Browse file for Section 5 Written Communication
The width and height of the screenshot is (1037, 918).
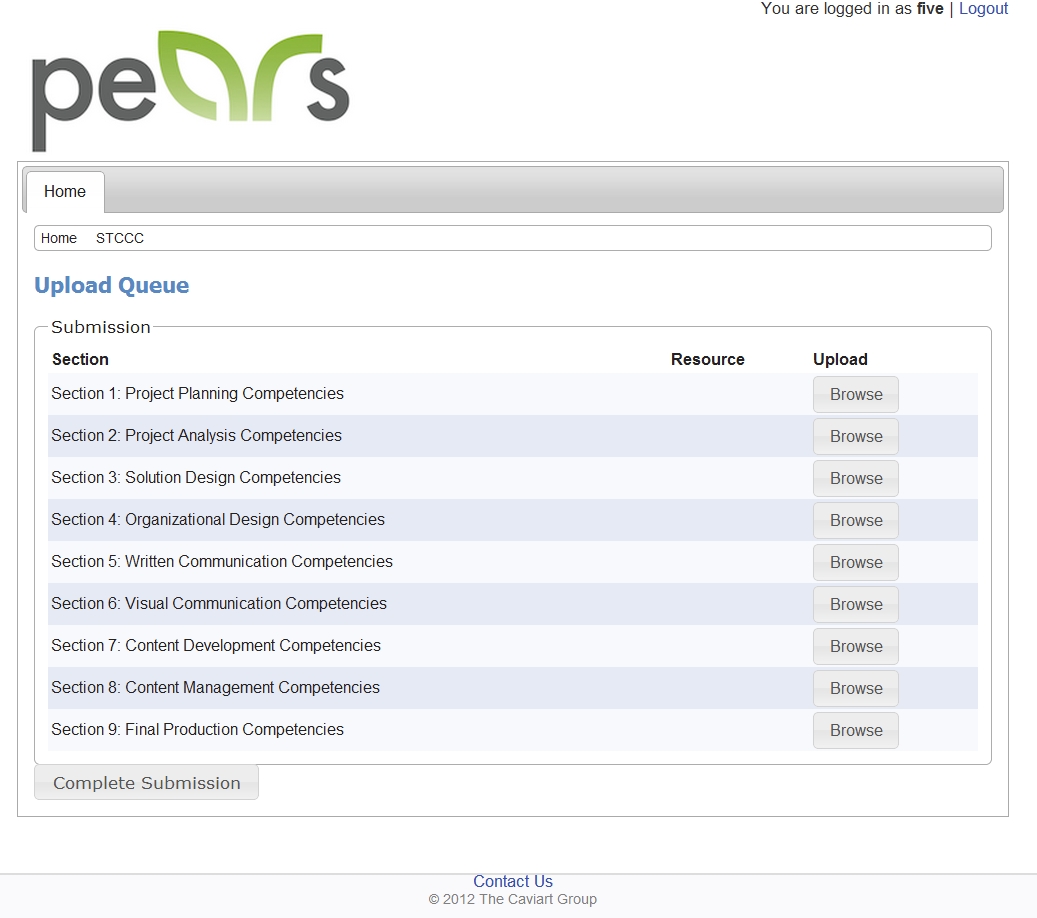[x=855, y=562]
